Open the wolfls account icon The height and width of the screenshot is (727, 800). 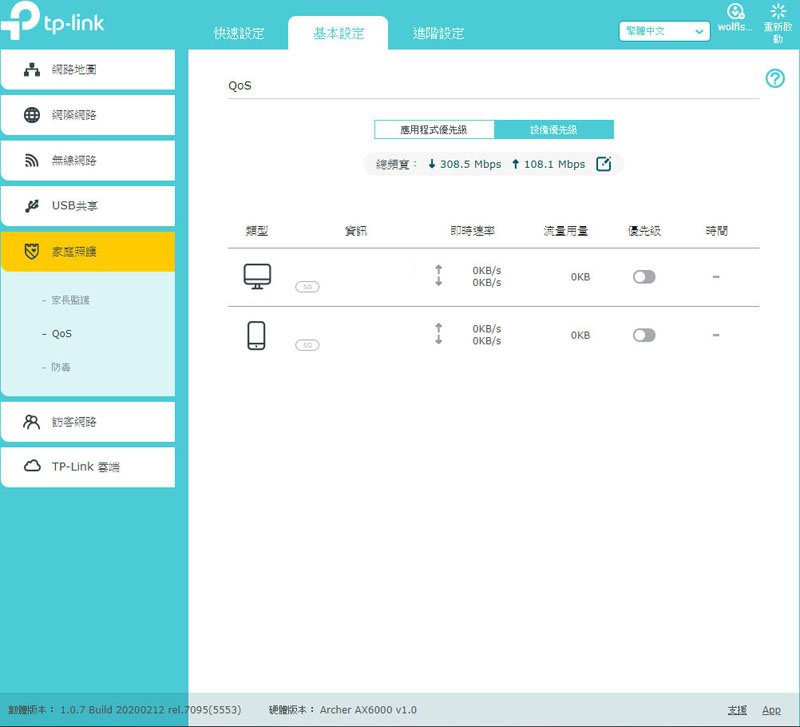click(735, 12)
